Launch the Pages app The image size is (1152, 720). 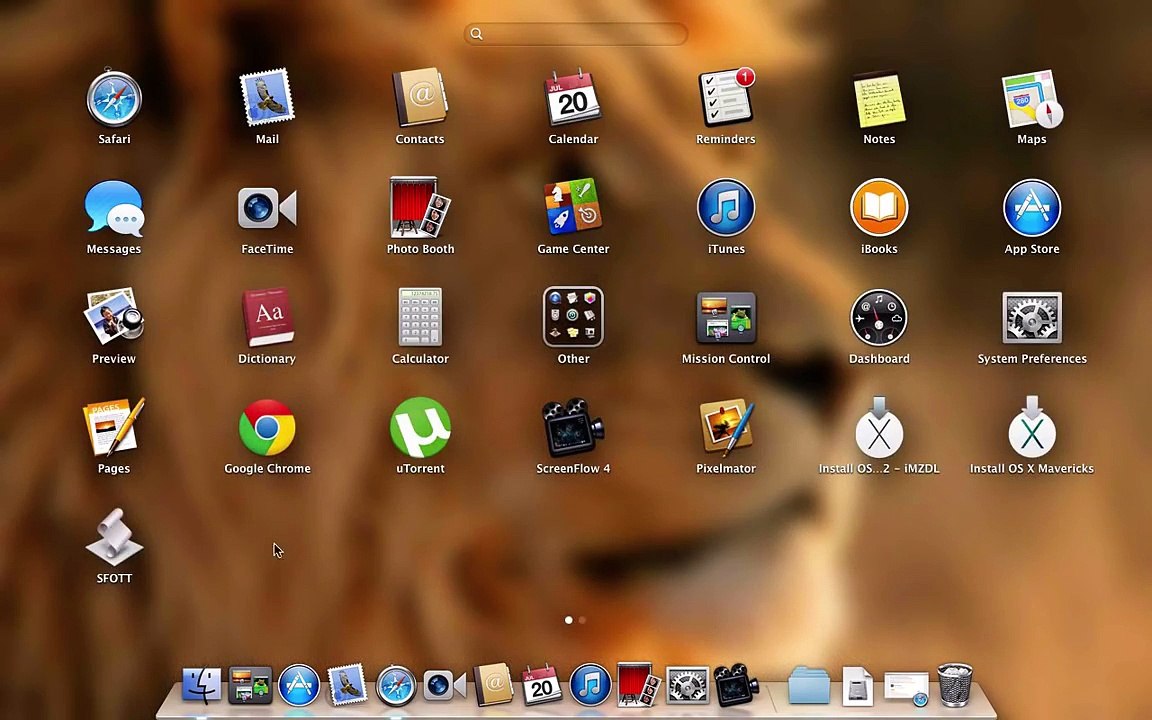click(x=114, y=427)
